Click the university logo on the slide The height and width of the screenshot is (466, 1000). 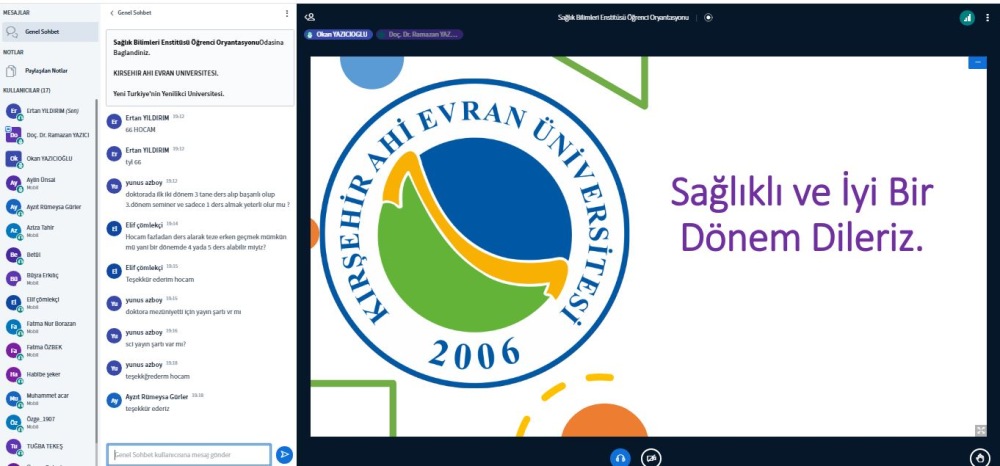point(474,233)
